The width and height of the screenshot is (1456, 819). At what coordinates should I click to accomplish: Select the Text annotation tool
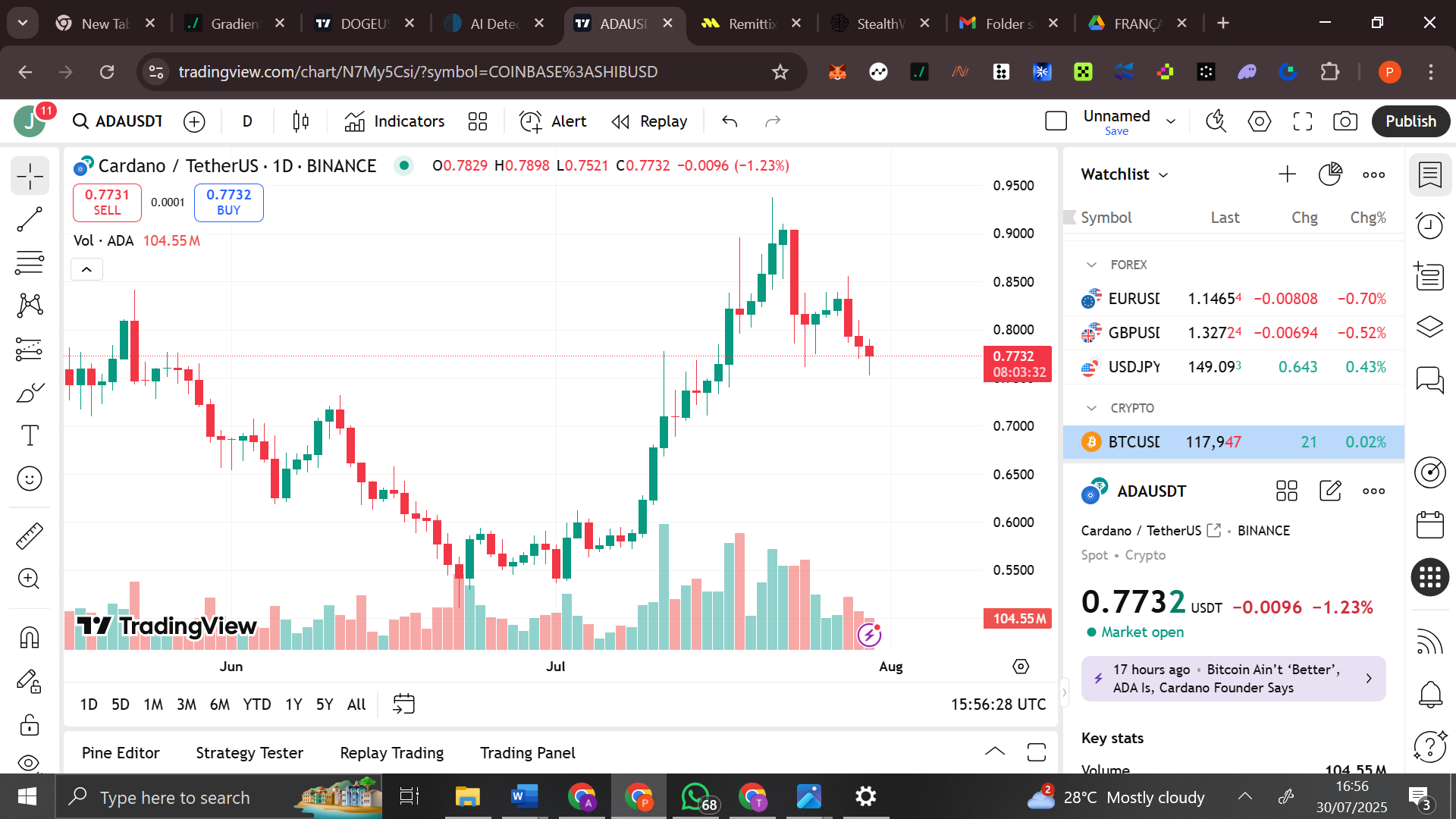click(30, 435)
